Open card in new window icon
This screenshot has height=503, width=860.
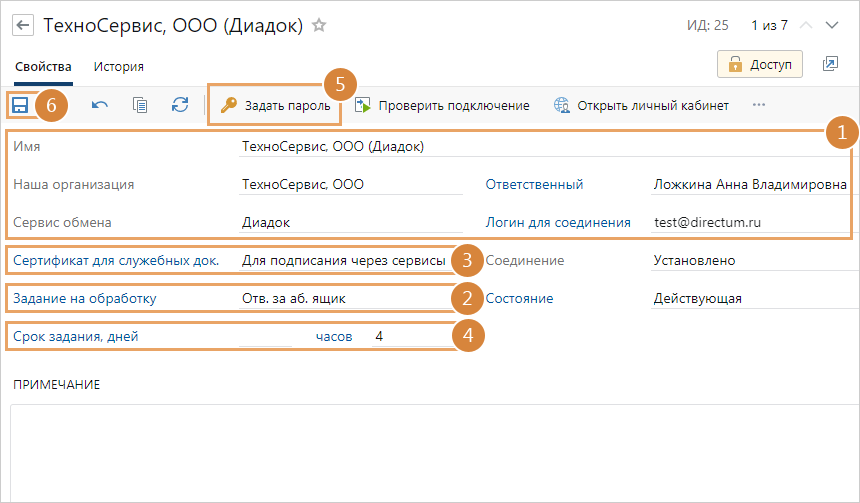point(830,64)
